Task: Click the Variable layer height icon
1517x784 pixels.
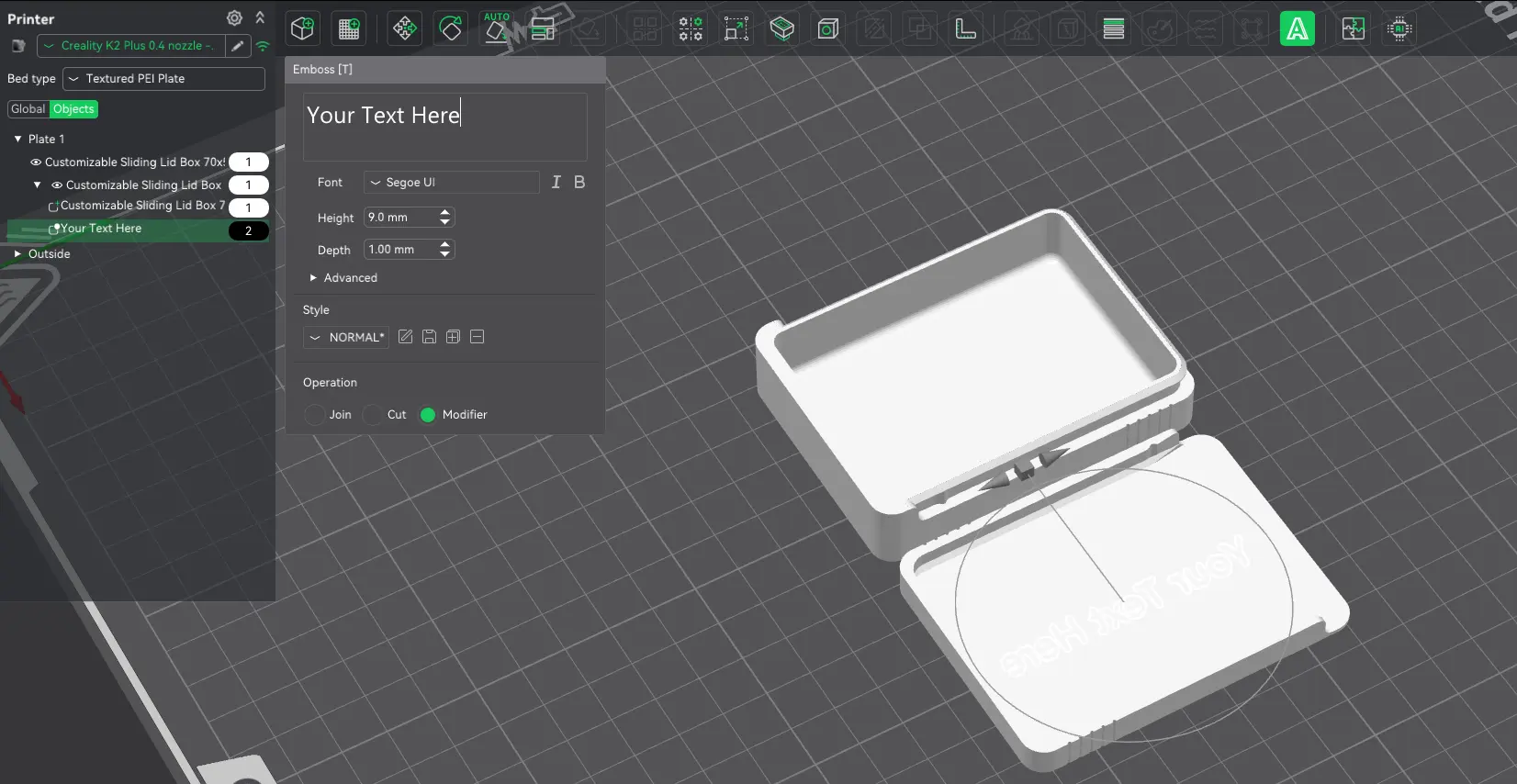Action: [782, 29]
